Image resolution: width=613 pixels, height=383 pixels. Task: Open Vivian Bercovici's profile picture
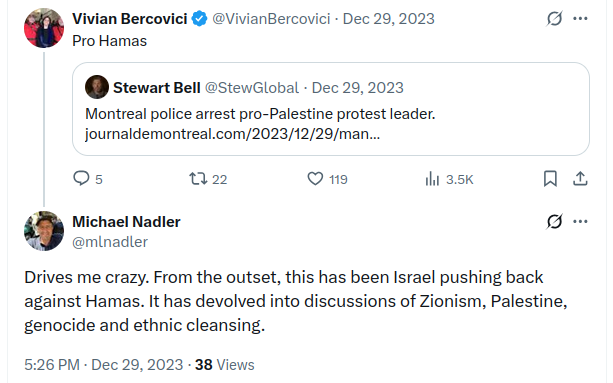[x=44, y=28]
